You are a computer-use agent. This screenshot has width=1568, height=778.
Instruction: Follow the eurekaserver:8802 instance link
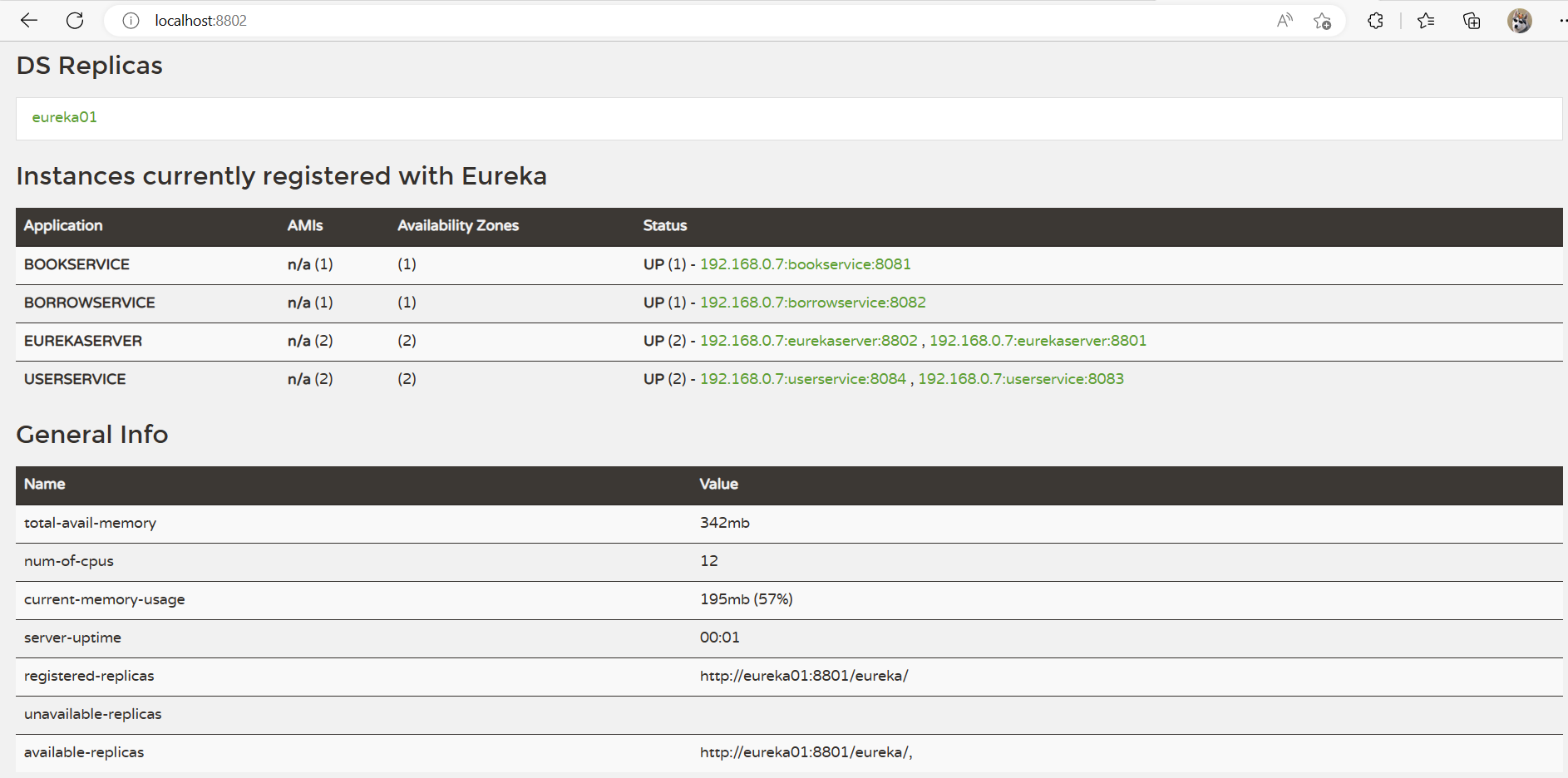tap(808, 341)
